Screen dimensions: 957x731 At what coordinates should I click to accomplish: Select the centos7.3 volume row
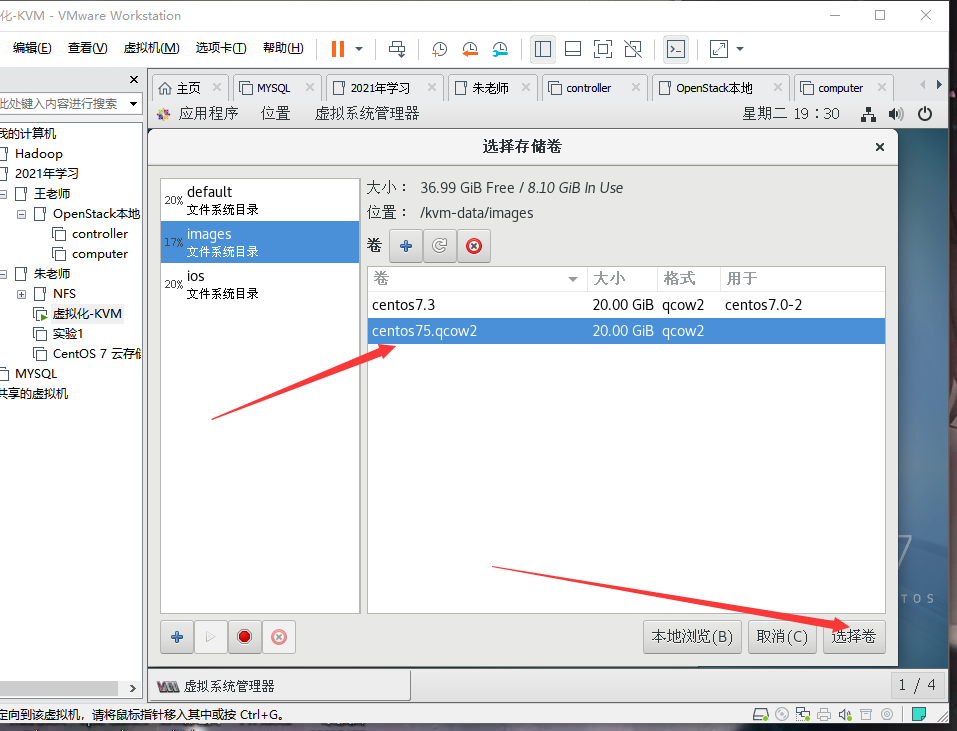click(626, 305)
